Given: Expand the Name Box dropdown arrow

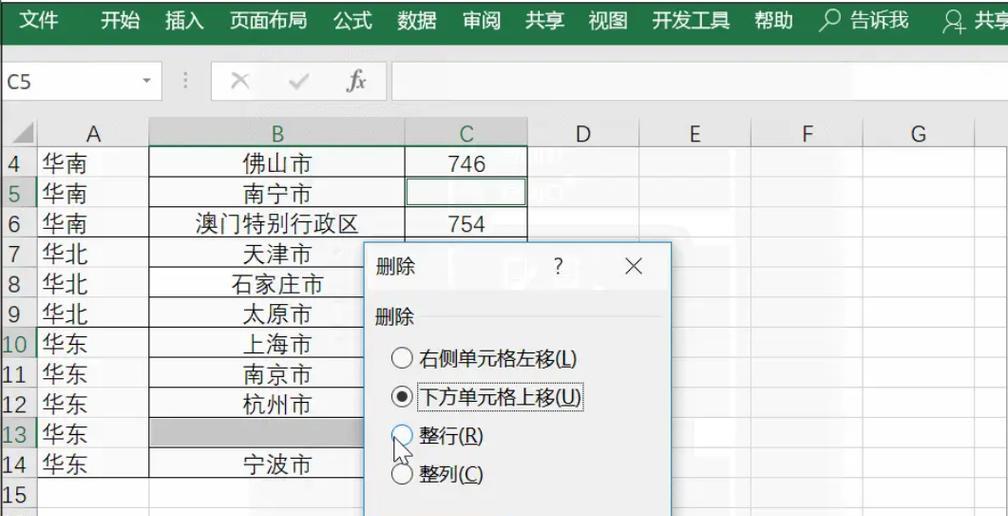Looking at the screenshot, I should pos(147,82).
